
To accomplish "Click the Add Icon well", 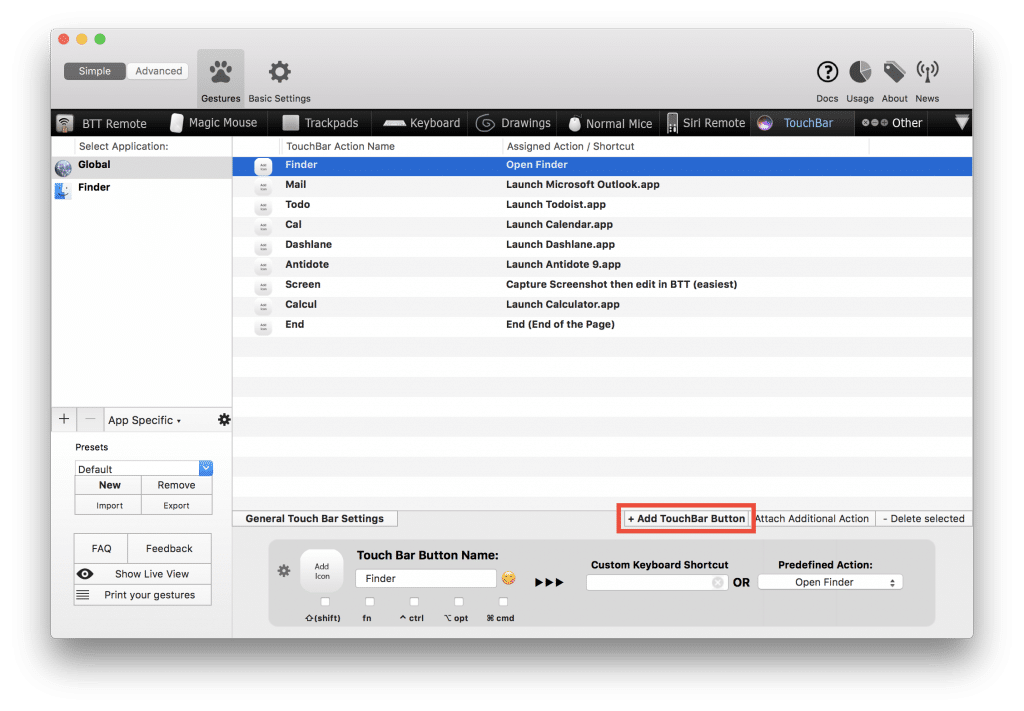I will pyautogui.click(x=322, y=571).
